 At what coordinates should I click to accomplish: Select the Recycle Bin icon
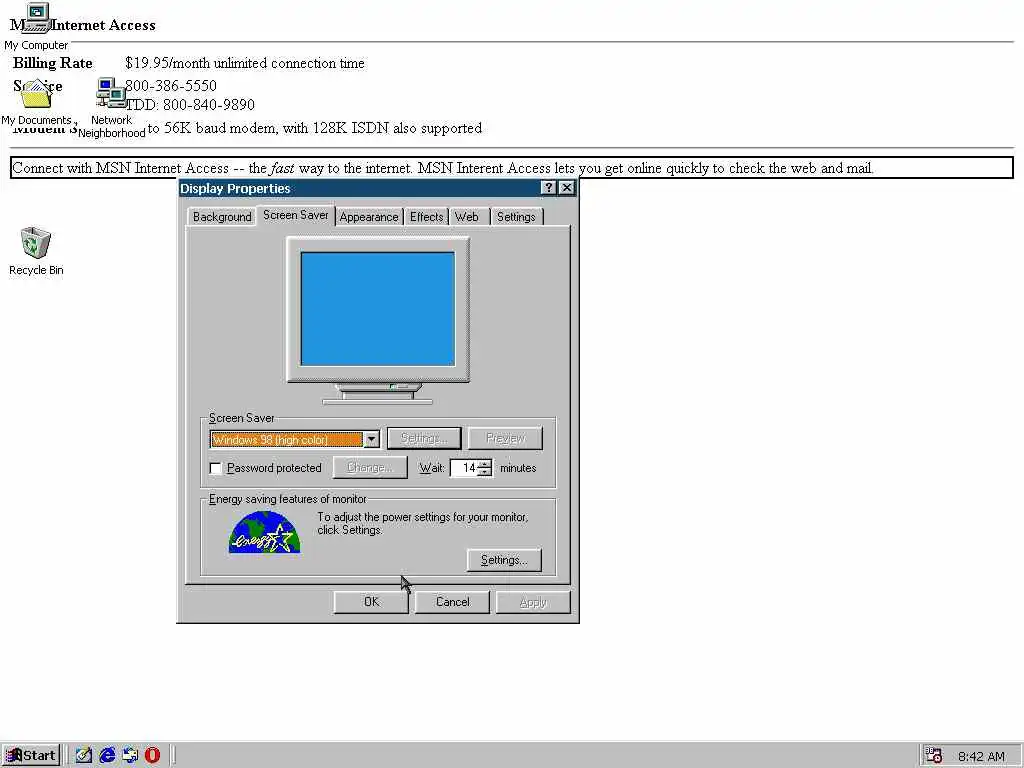36,251
